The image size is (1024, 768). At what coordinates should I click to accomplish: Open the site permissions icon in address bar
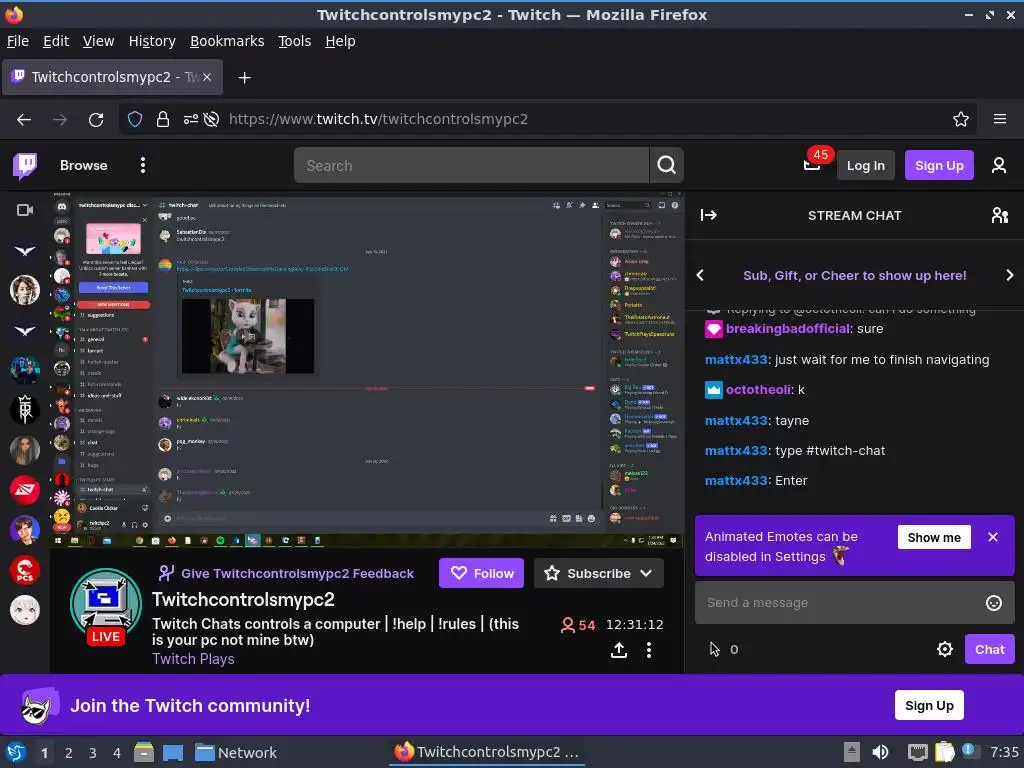(190, 119)
